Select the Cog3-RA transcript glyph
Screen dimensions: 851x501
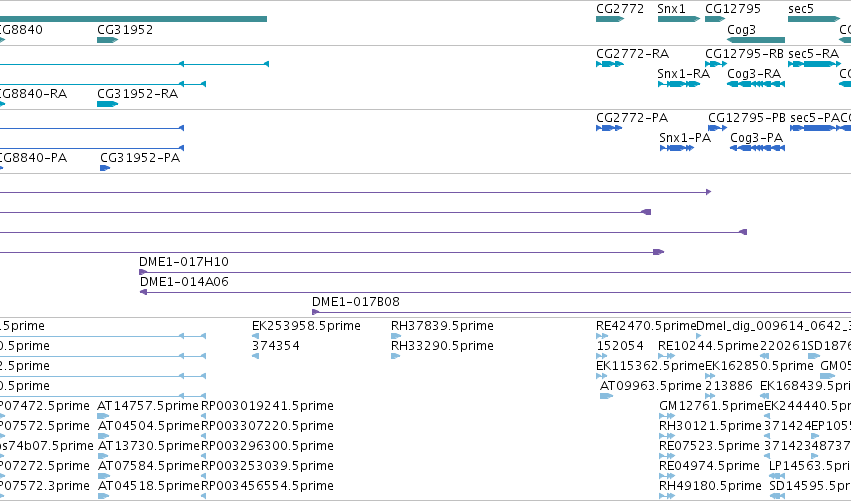point(756,84)
